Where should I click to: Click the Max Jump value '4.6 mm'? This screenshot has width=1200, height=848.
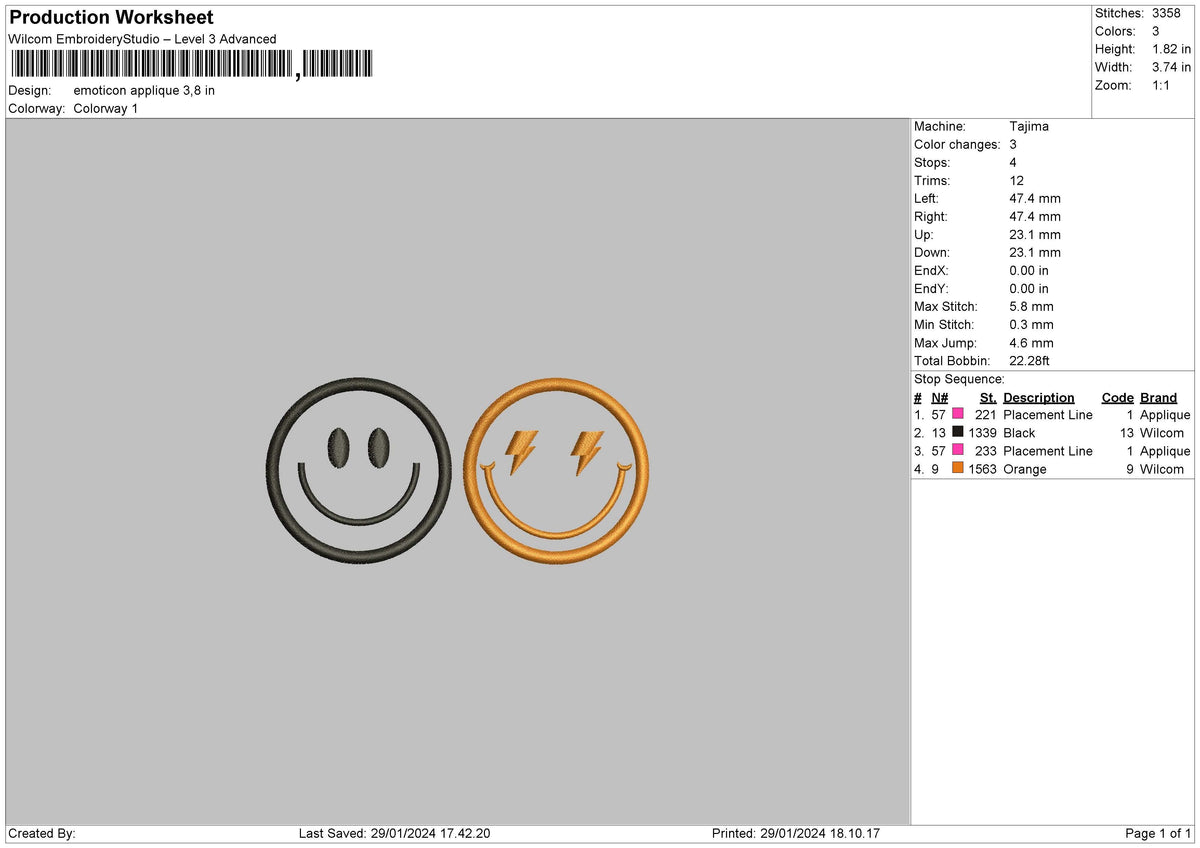click(1031, 342)
